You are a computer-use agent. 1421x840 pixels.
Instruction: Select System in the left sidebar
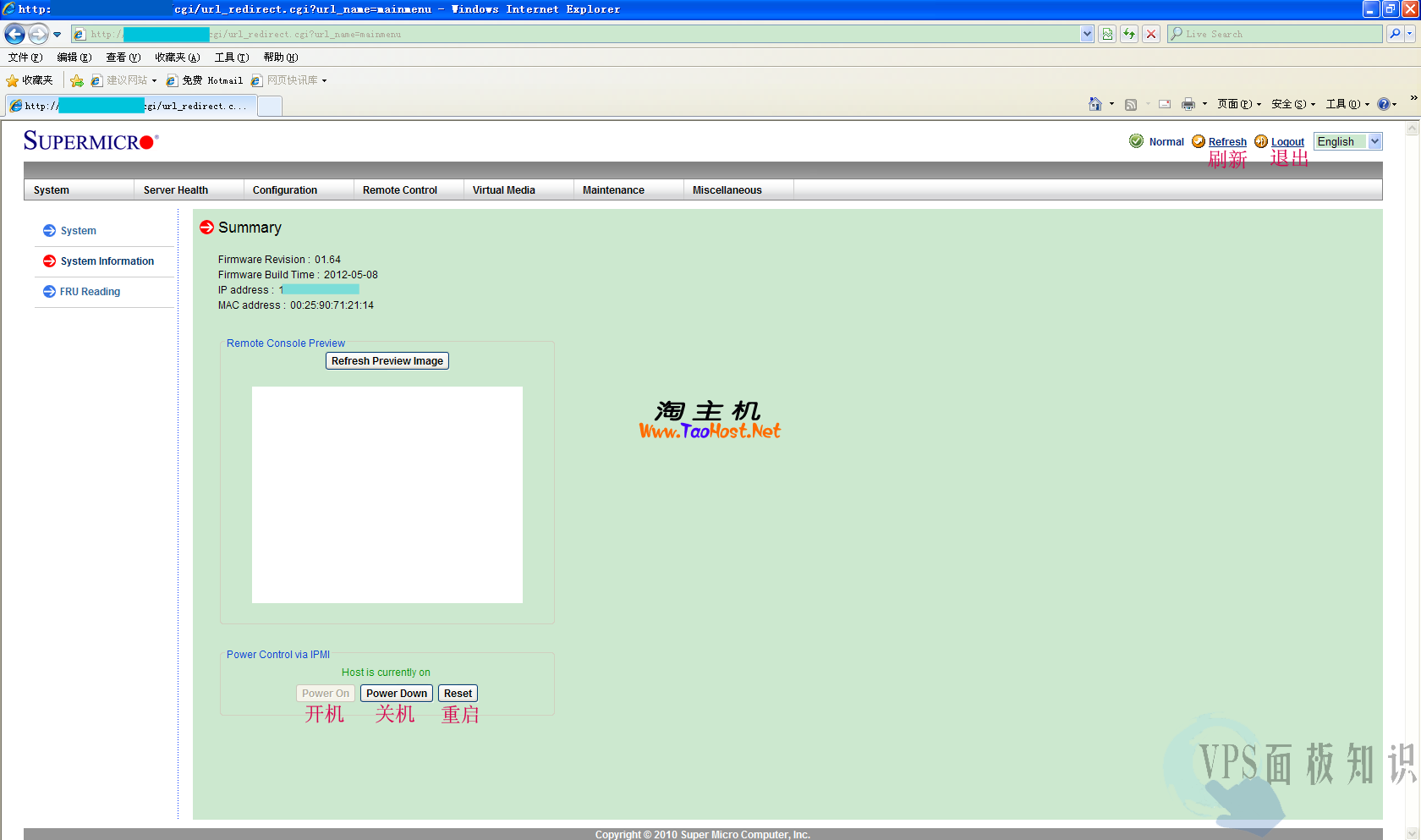(x=78, y=231)
